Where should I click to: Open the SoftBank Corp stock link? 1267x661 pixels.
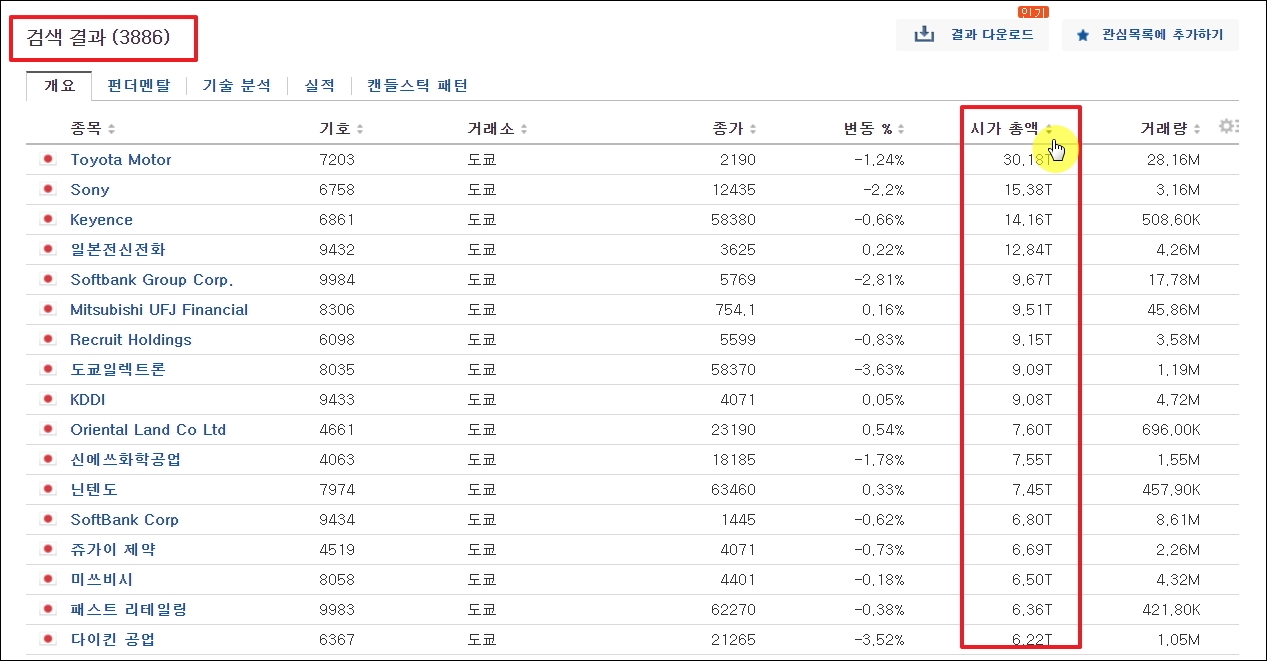pyautogui.click(x=125, y=520)
